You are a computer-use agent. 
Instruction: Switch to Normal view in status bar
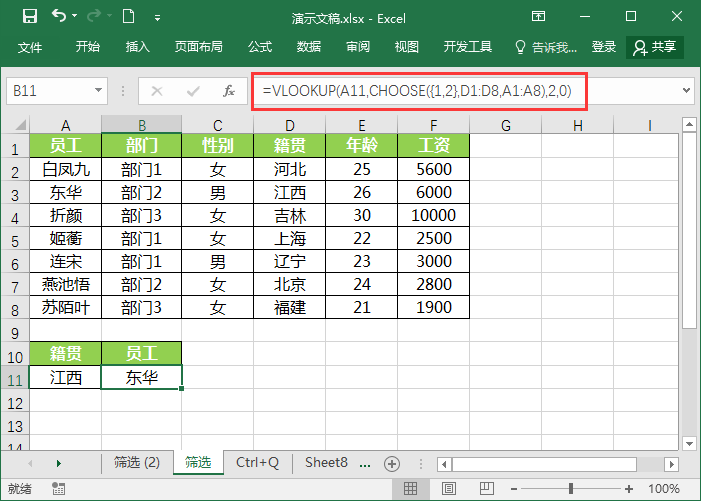(411, 489)
